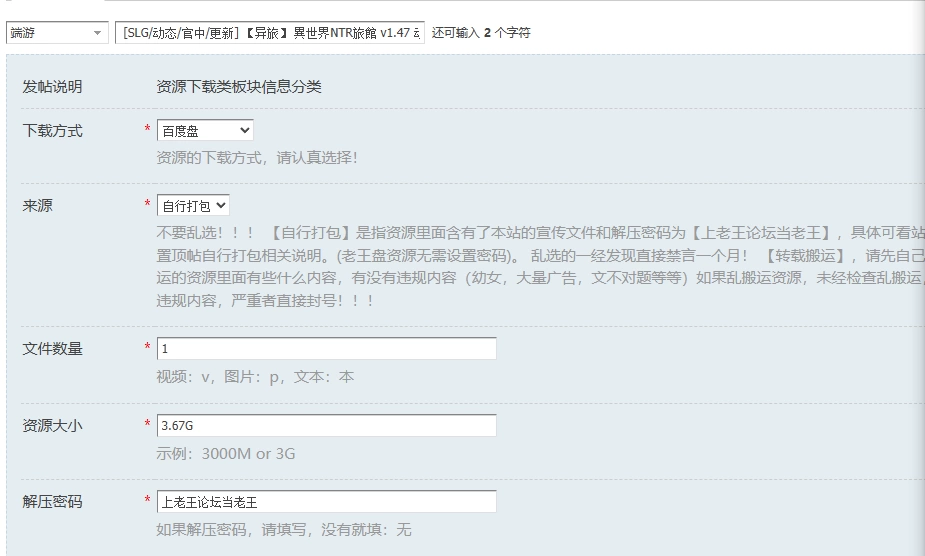Open the 端游 category dropdown
The image size is (925, 556).
click(57, 32)
